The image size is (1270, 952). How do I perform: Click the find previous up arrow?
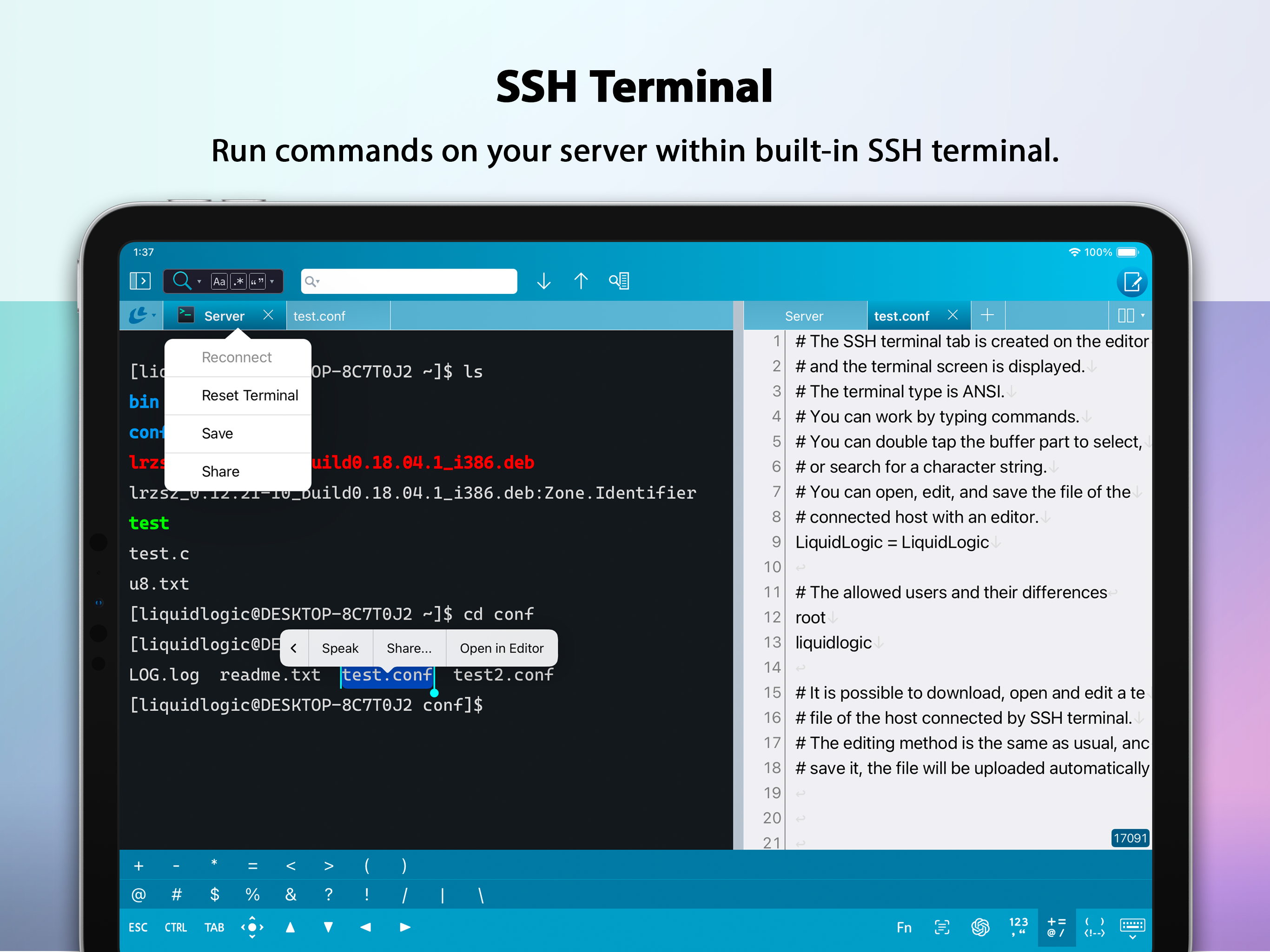[581, 281]
